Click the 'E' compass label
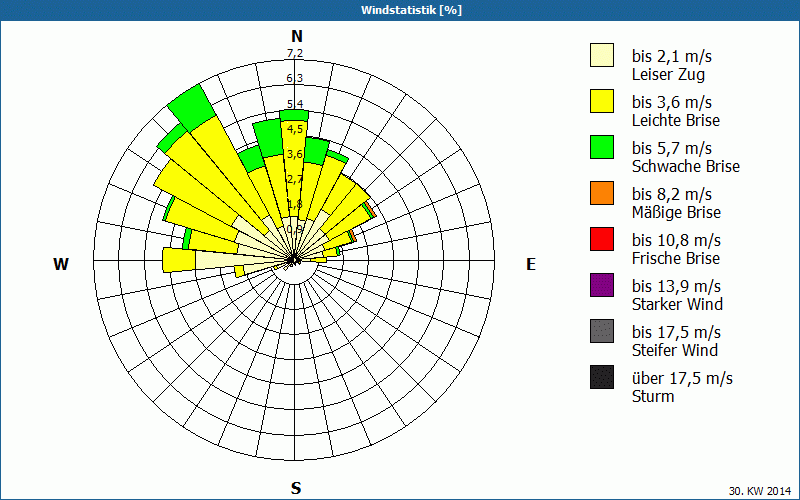 531,264
